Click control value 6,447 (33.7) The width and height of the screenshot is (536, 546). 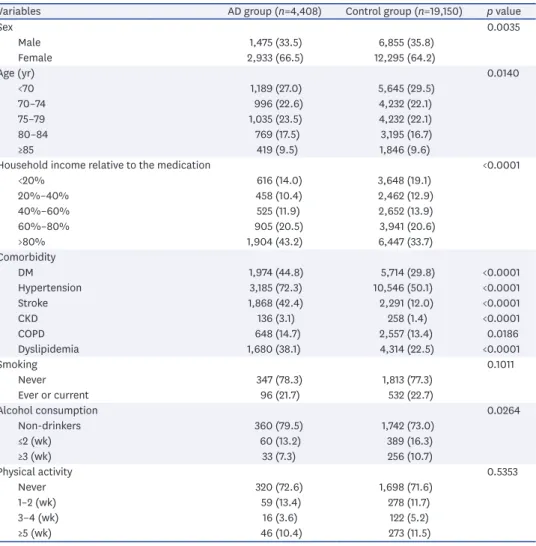[x=406, y=242]
